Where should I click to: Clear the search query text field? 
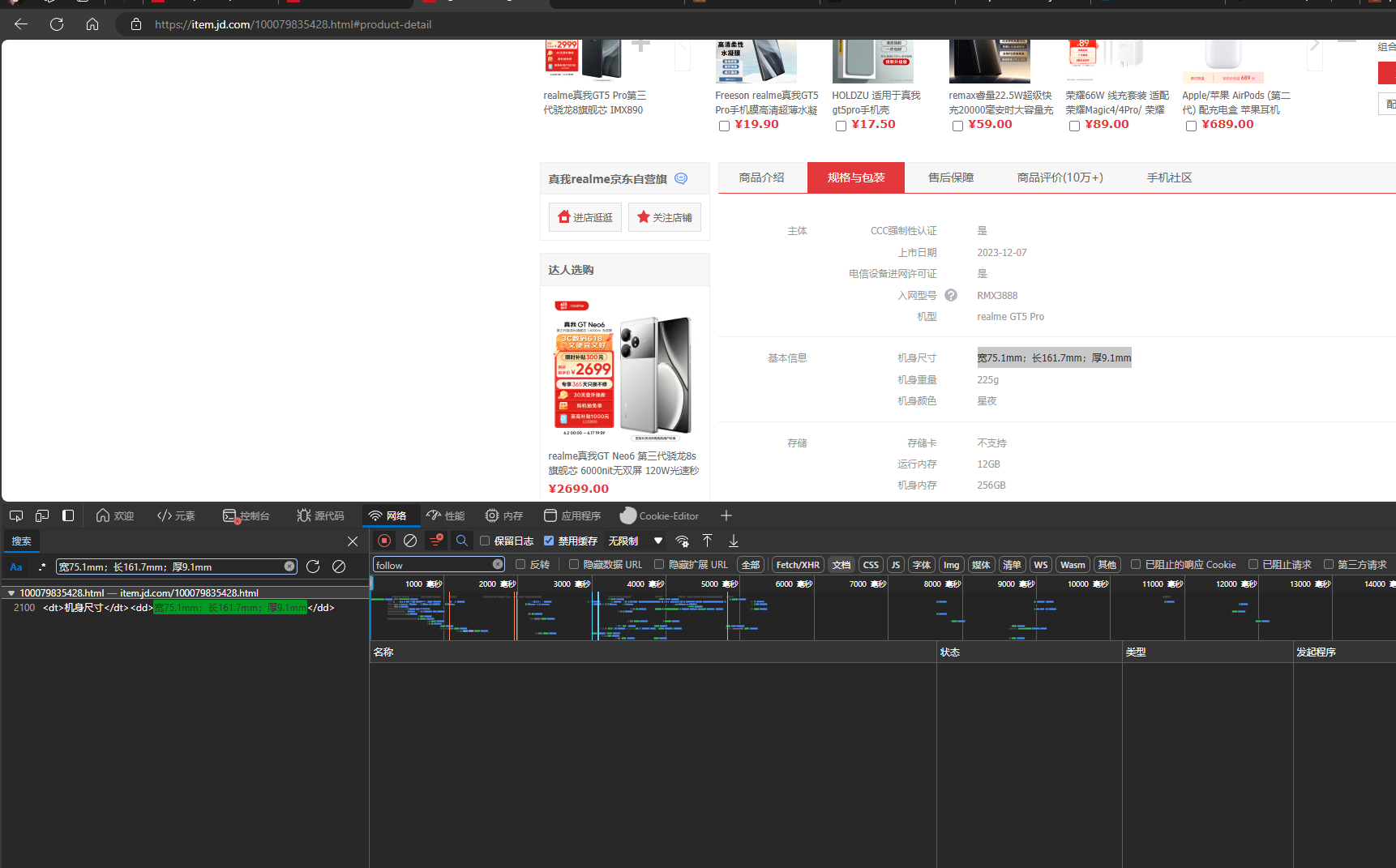point(289,567)
